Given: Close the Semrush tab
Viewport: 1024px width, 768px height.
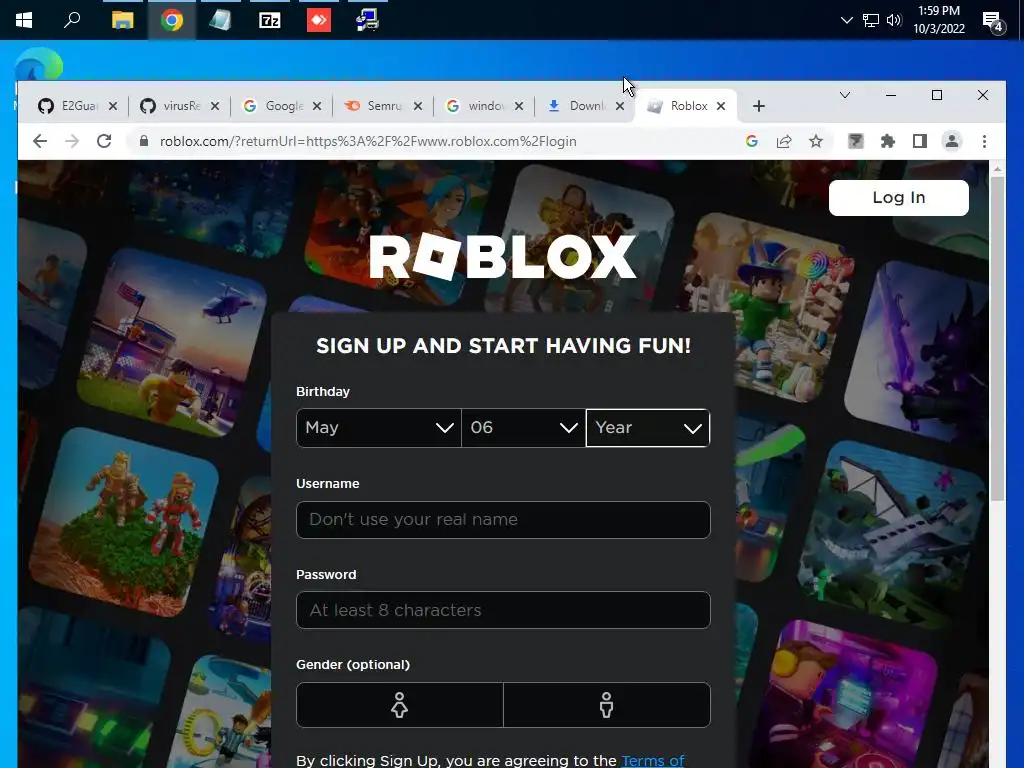Looking at the screenshot, I should (417, 106).
